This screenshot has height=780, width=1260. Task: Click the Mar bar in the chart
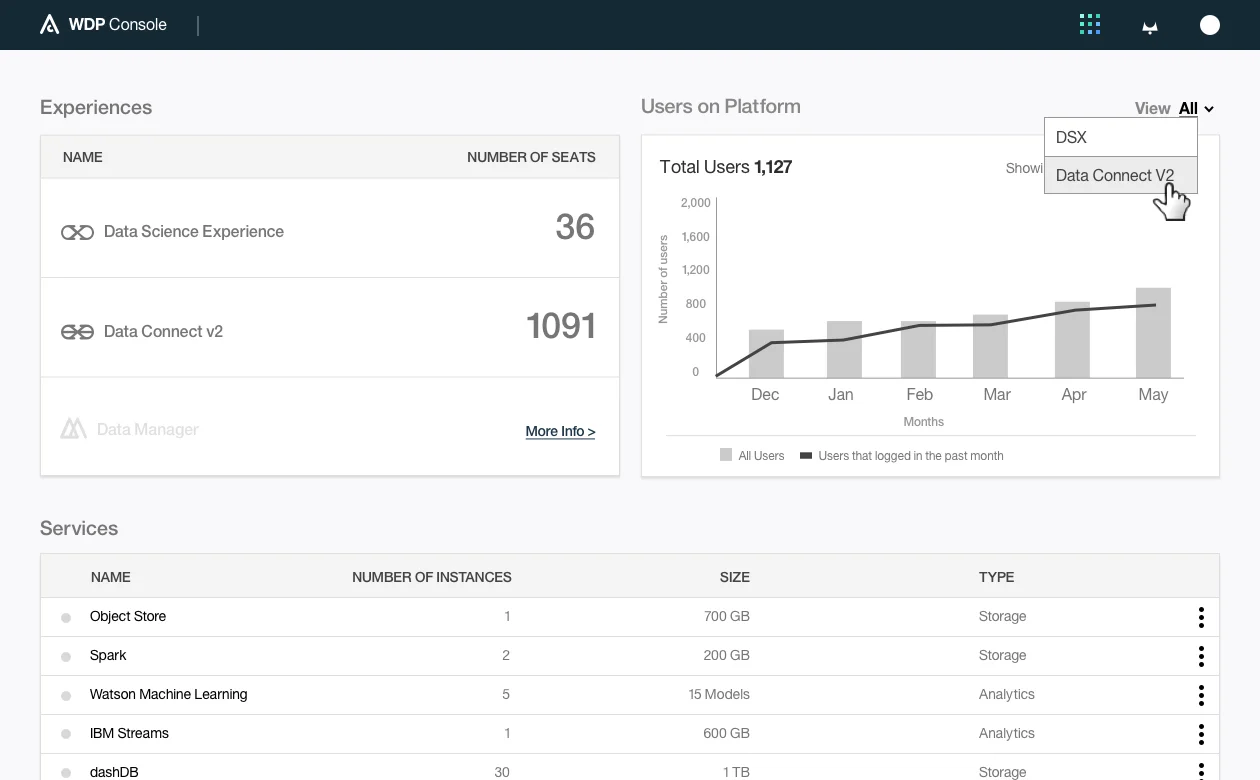point(990,346)
